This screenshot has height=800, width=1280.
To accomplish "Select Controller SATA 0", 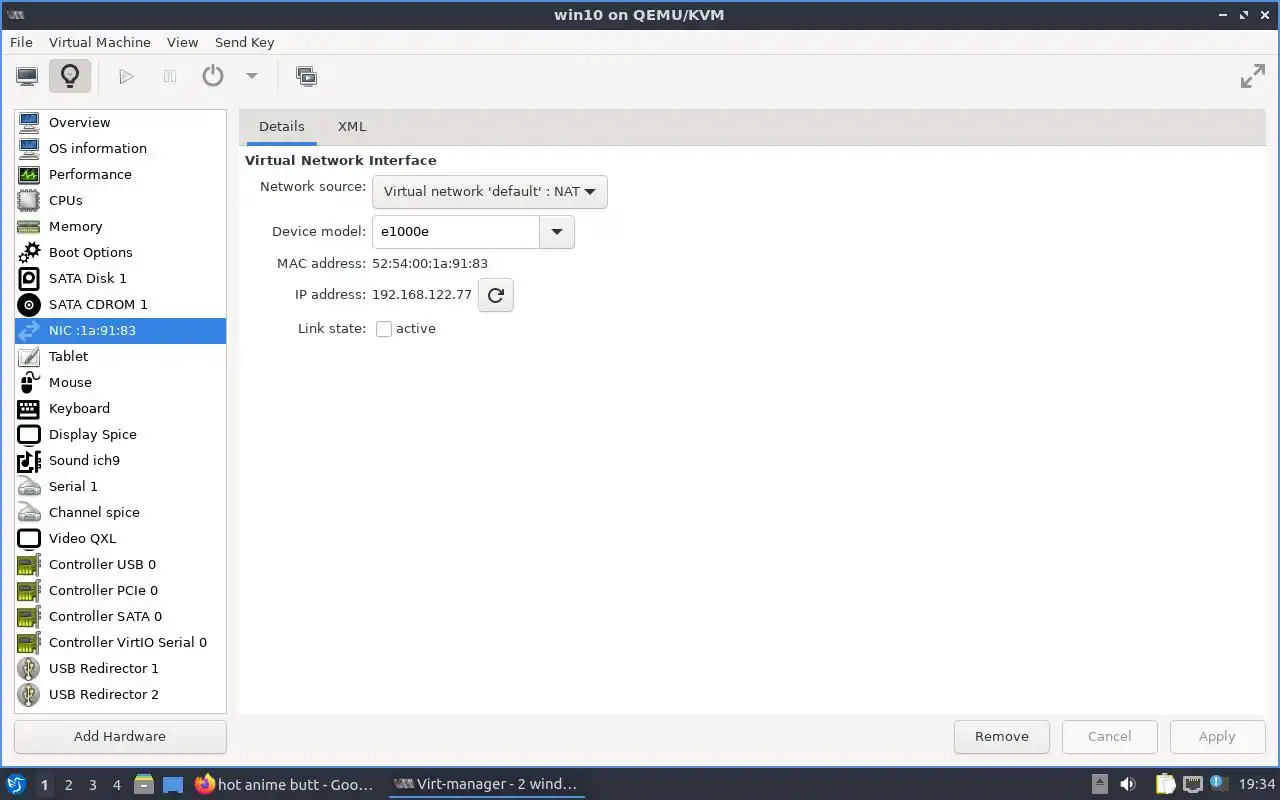I will click(x=120, y=616).
